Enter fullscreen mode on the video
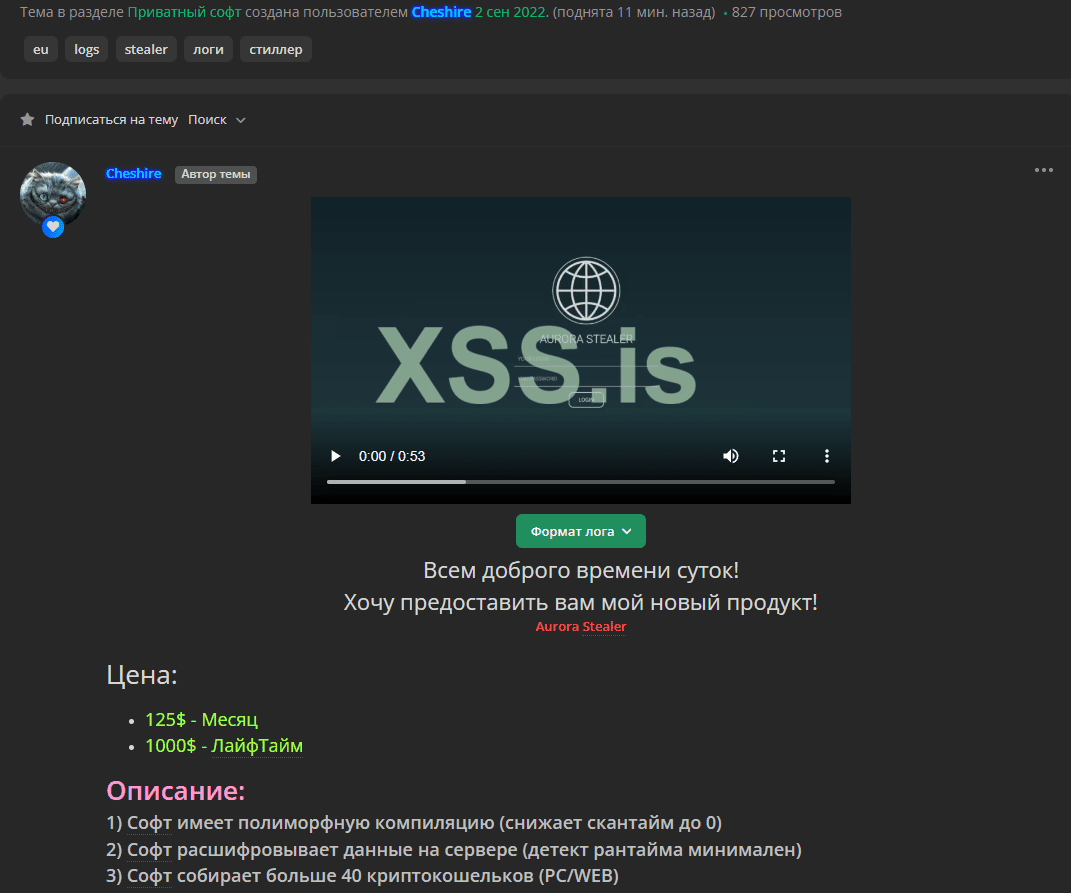This screenshot has height=893, width=1071. coord(779,455)
